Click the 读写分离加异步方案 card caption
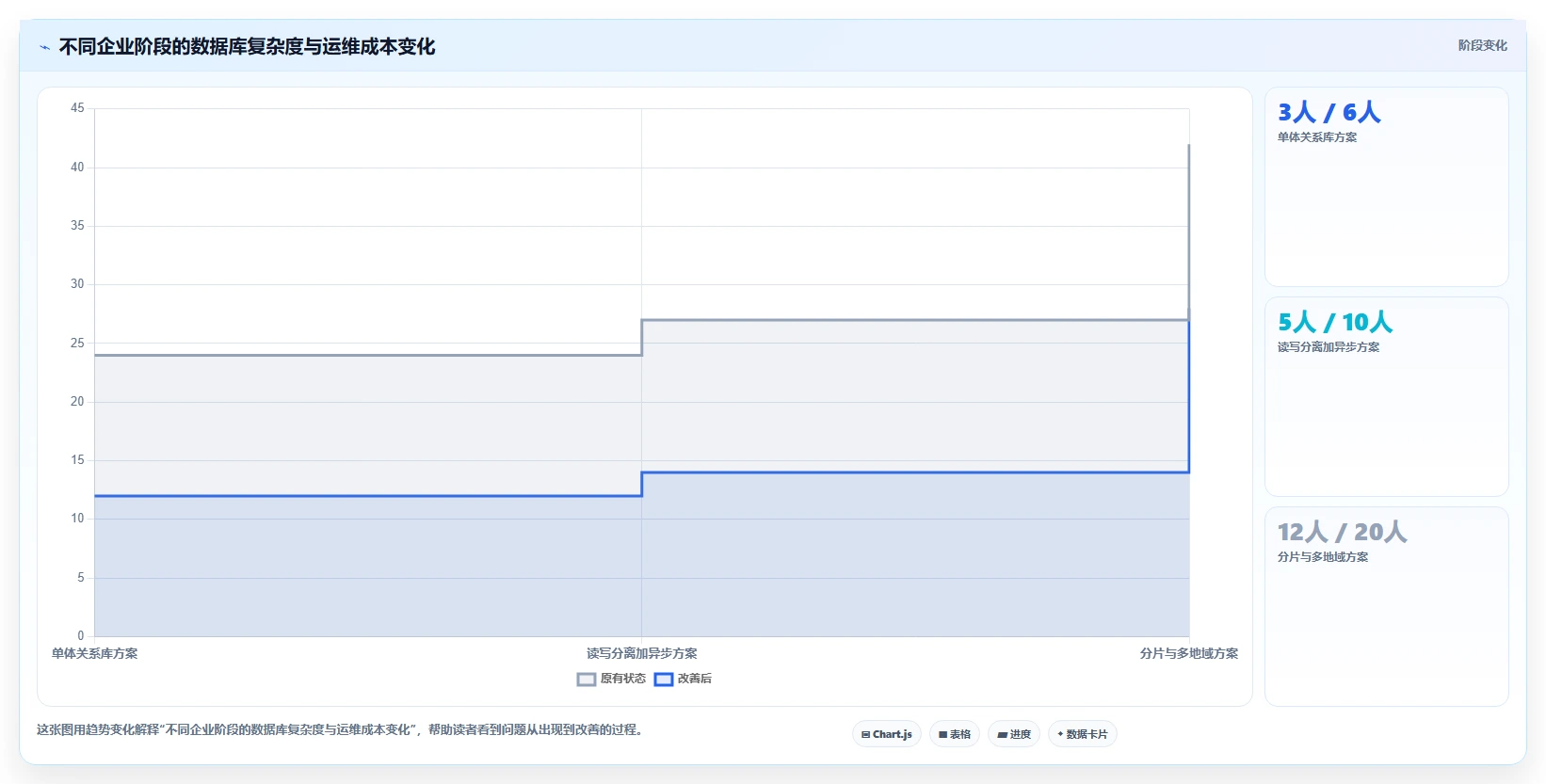The width and height of the screenshot is (1546, 784). [1329, 347]
